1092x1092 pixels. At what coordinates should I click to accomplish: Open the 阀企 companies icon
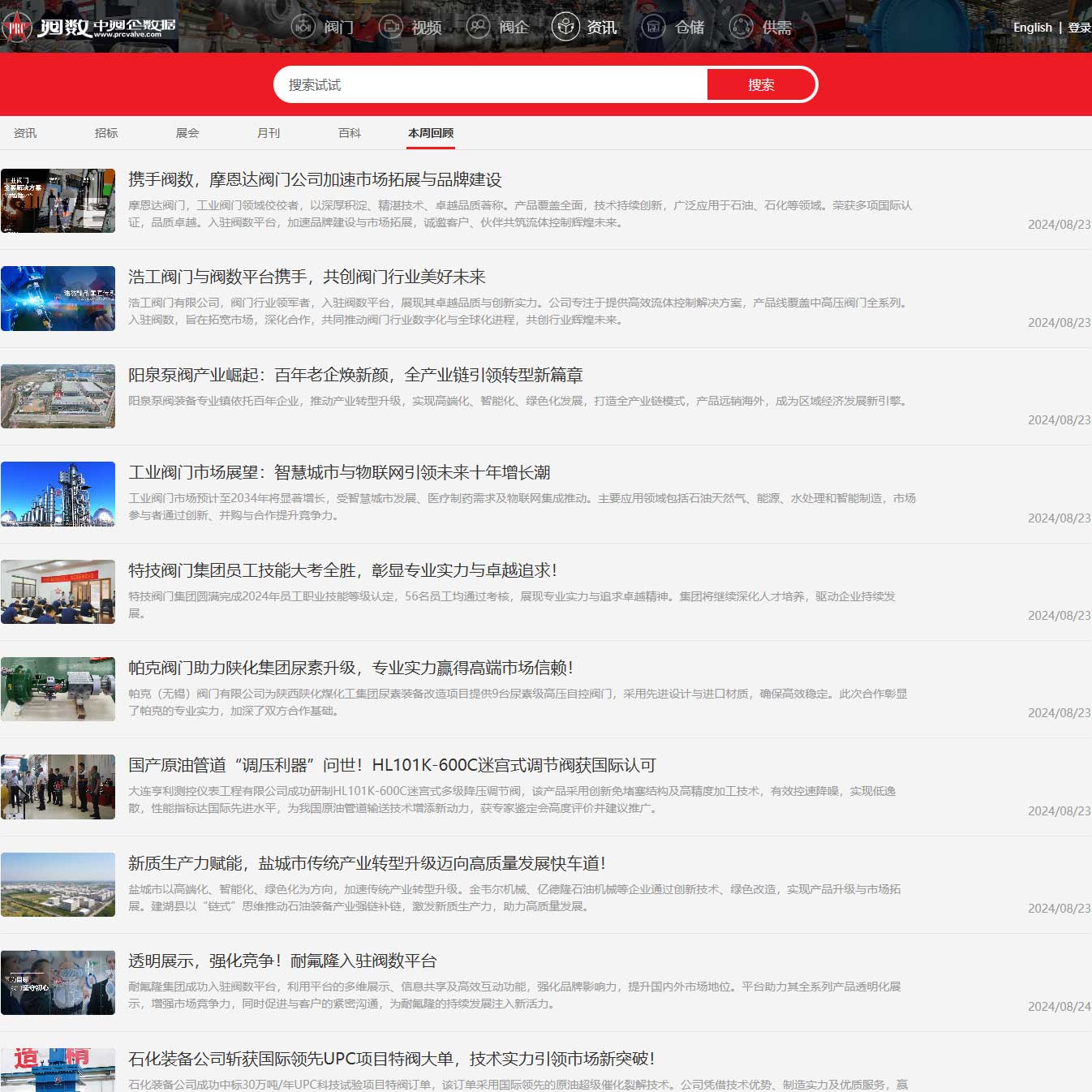(x=478, y=27)
